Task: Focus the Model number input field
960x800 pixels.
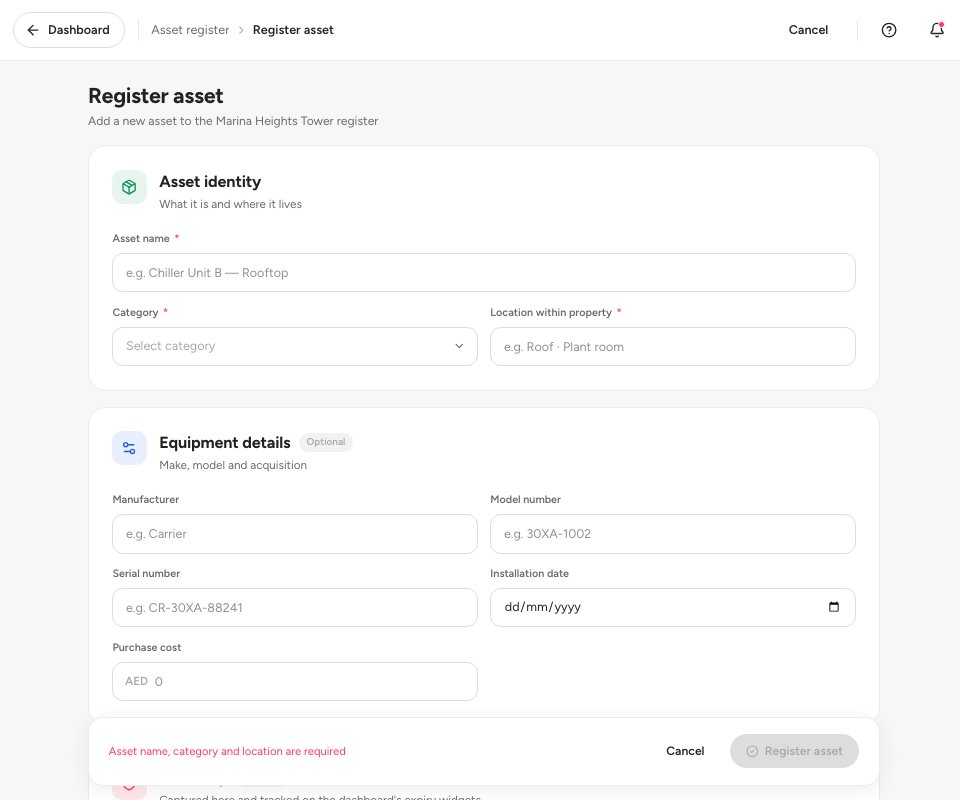Action: pos(672,534)
